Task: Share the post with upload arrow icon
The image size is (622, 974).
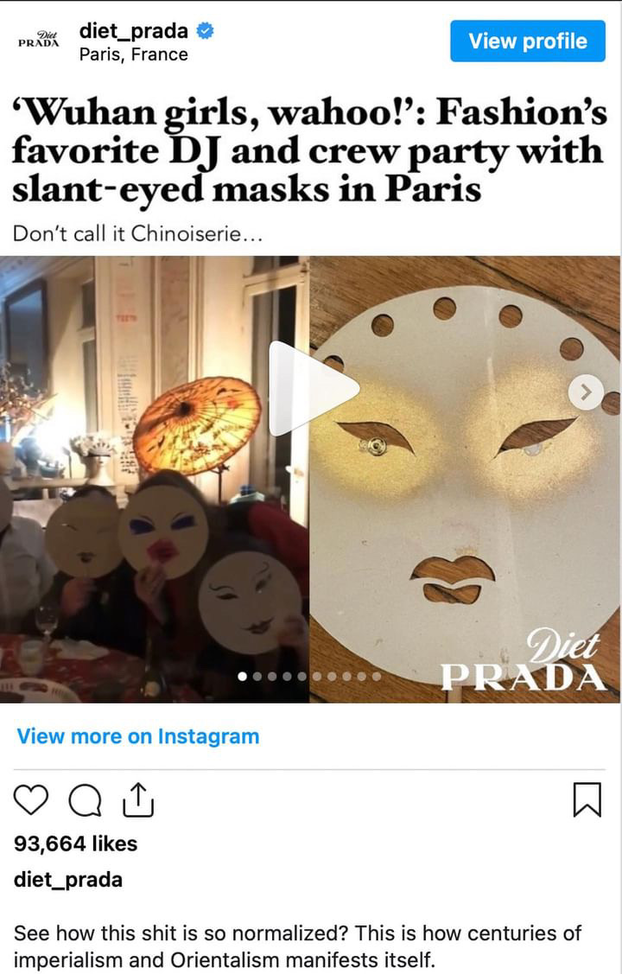Action: (139, 799)
